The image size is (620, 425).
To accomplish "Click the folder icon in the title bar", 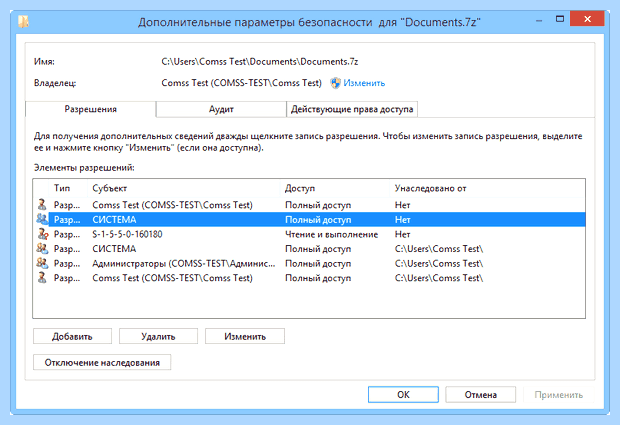I will coord(23,22).
